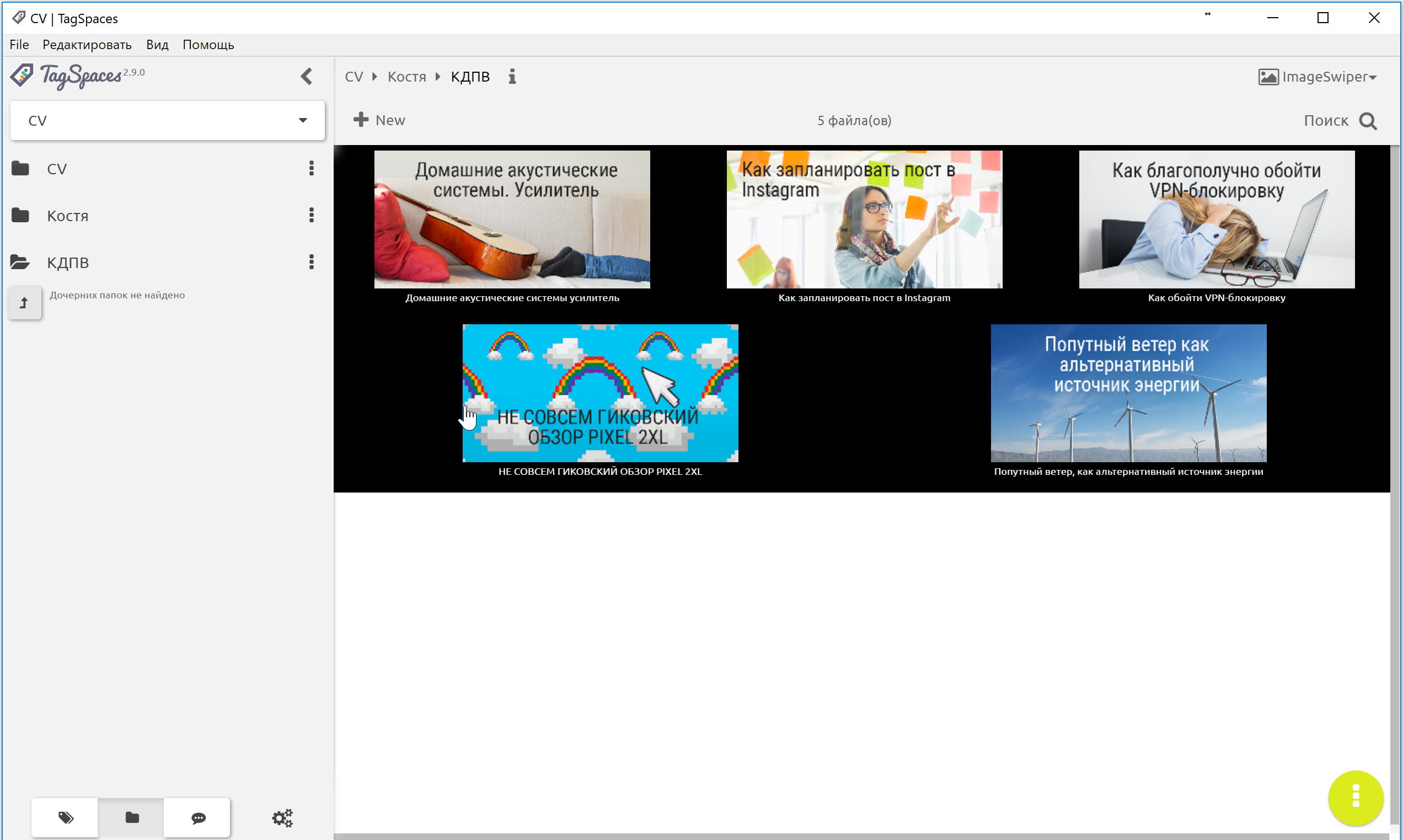The height and width of the screenshot is (840, 1403).
Task: Maximize the TagSpaces window
Action: click(x=1322, y=18)
